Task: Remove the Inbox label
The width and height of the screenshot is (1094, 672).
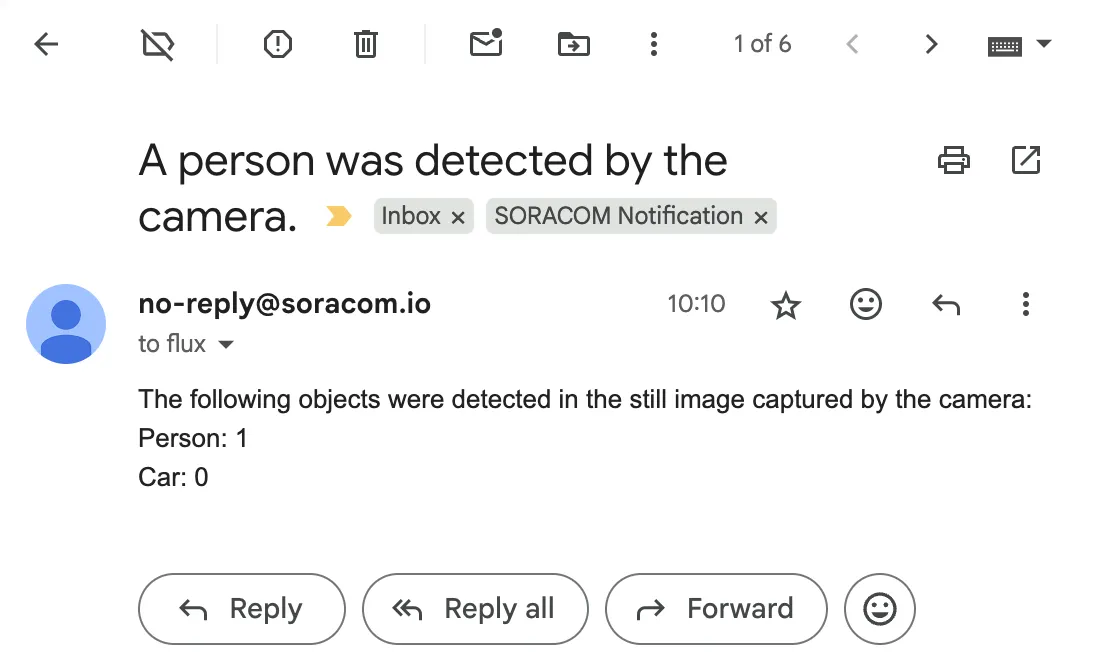Action: [x=458, y=218]
